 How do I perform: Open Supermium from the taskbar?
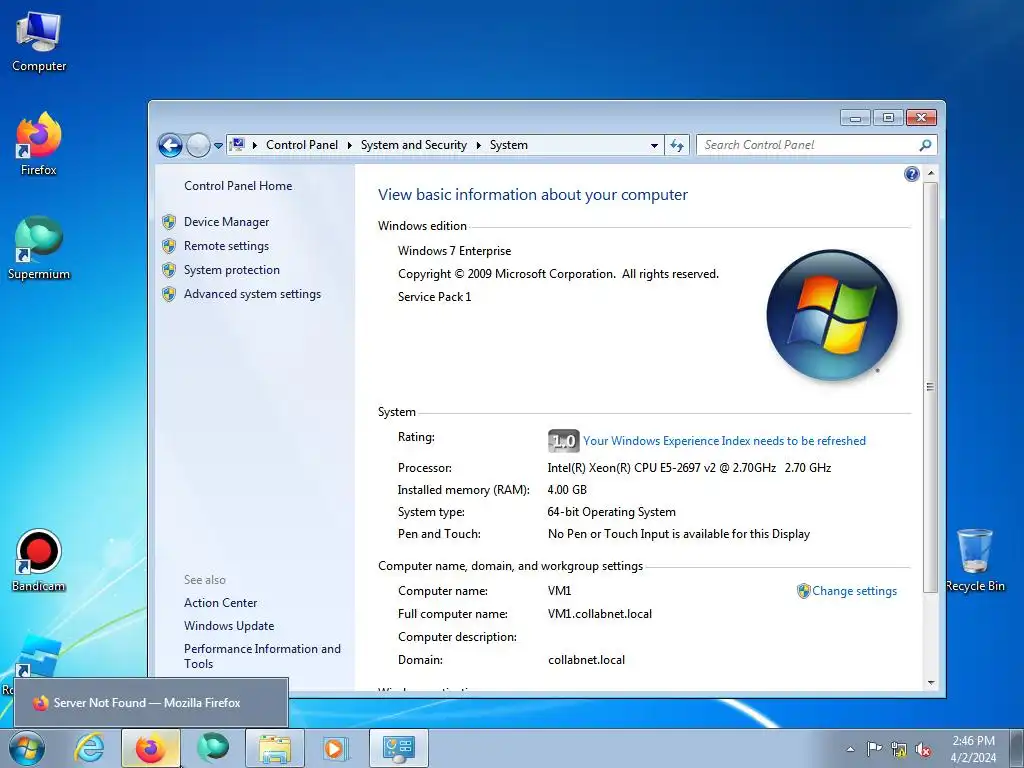pyautogui.click(x=213, y=747)
